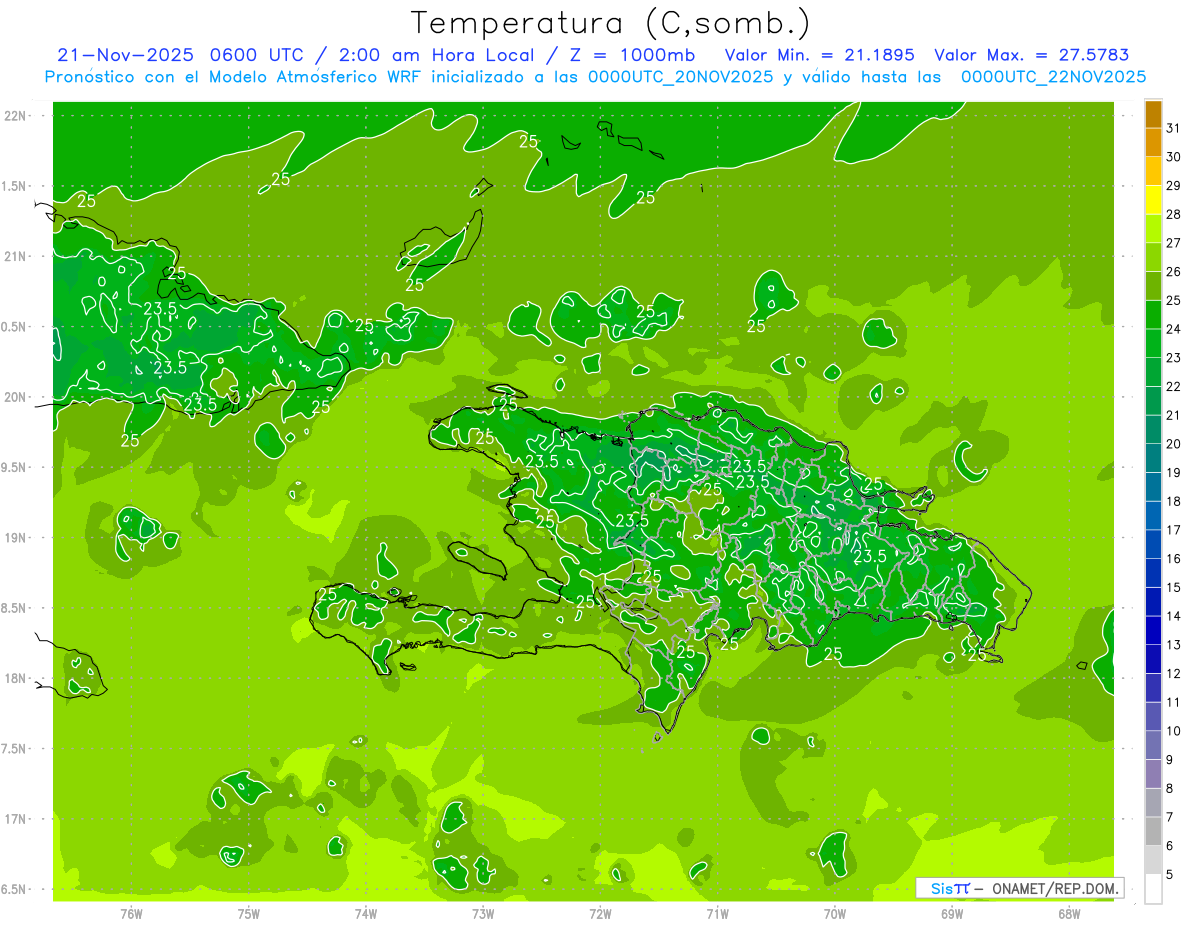Click the "73W" longitude axis label
The width and height of the screenshot is (1200, 927).
(x=483, y=914)
